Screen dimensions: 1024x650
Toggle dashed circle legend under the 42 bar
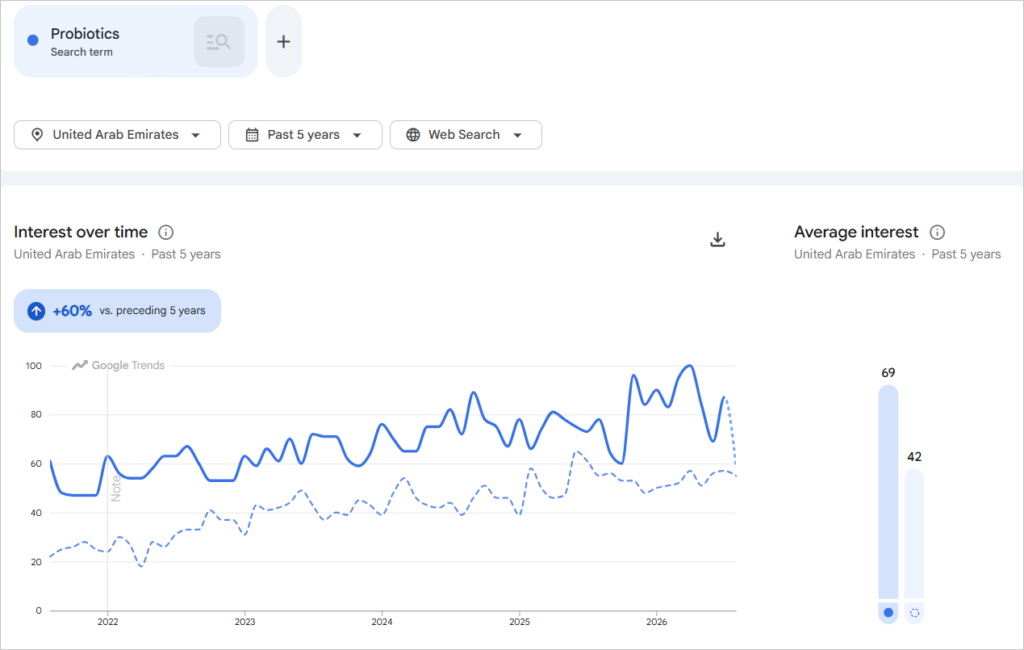tap(914, 613)
